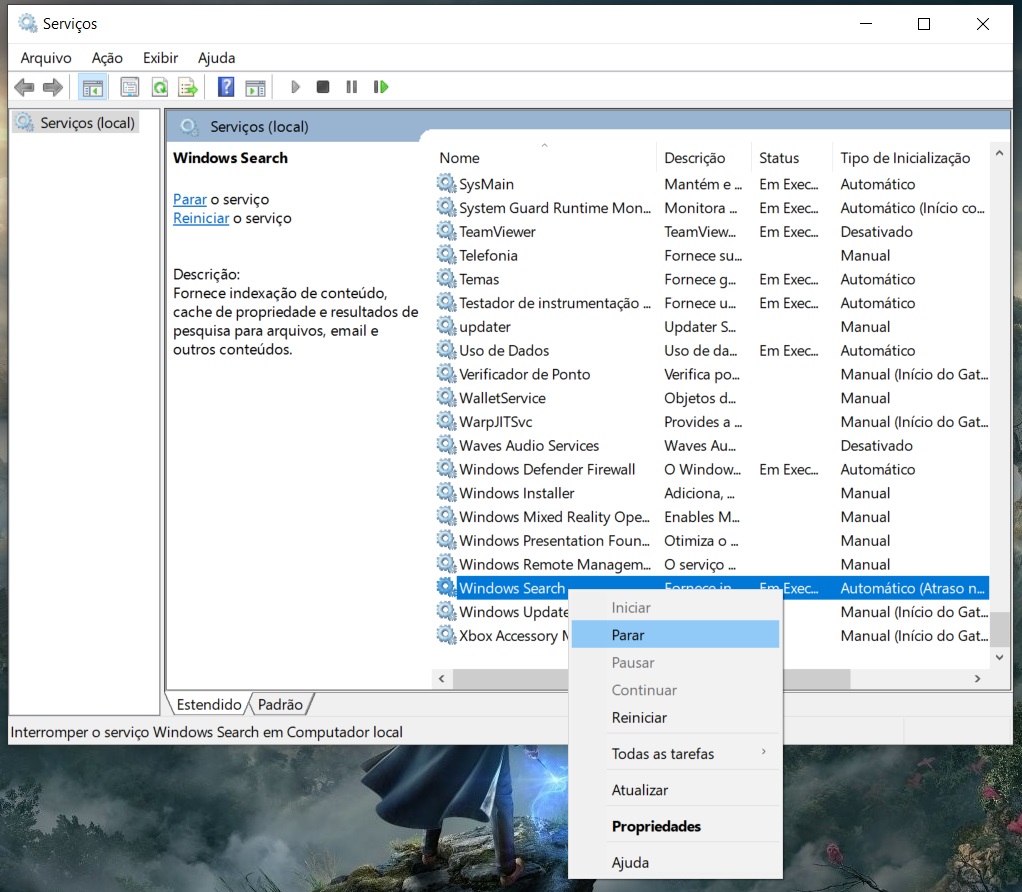Click the Start service play icon
1022x892 pixels.
(x=295, y=87)
